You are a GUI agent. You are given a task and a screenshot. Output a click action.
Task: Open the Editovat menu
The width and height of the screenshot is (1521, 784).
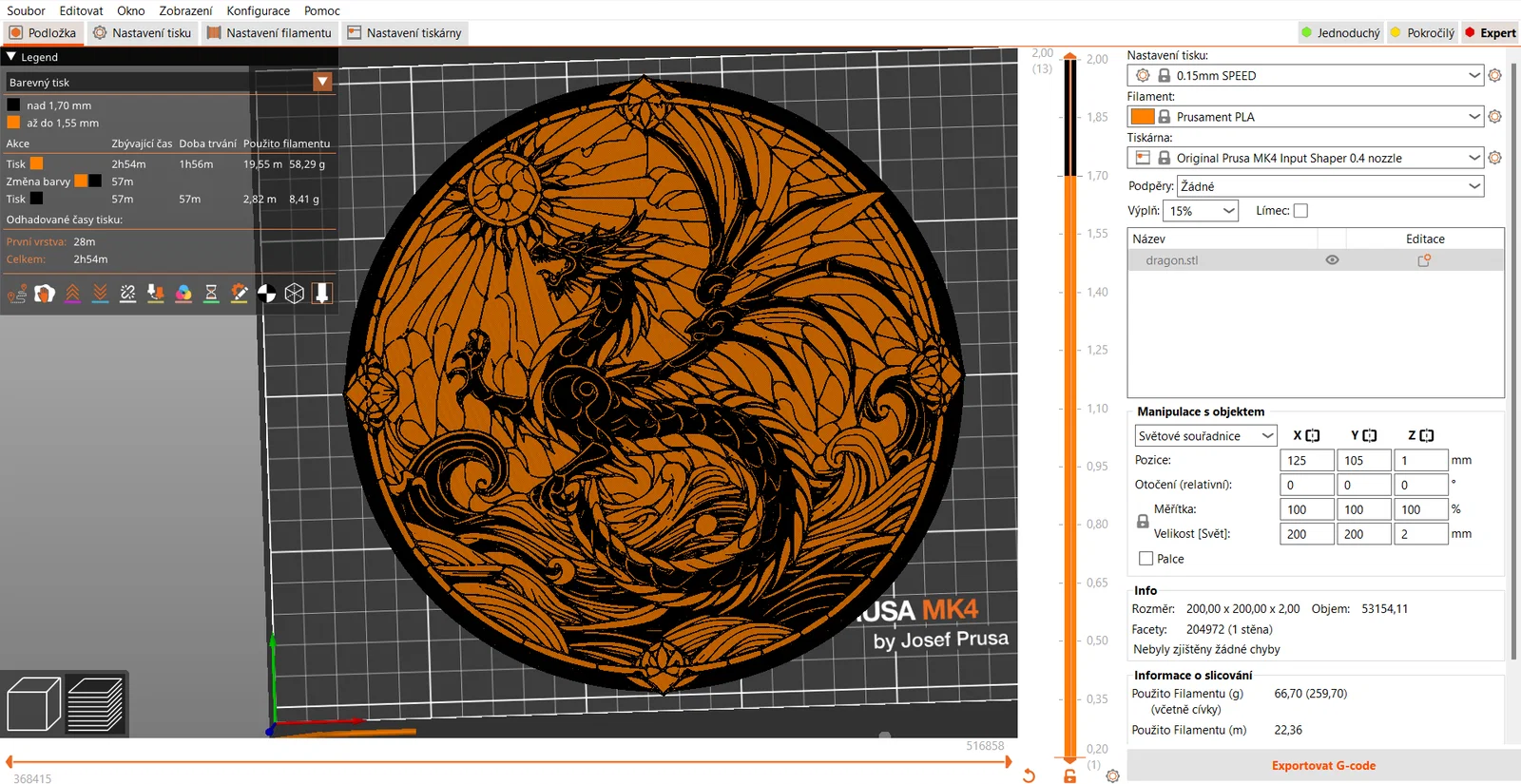81,10
